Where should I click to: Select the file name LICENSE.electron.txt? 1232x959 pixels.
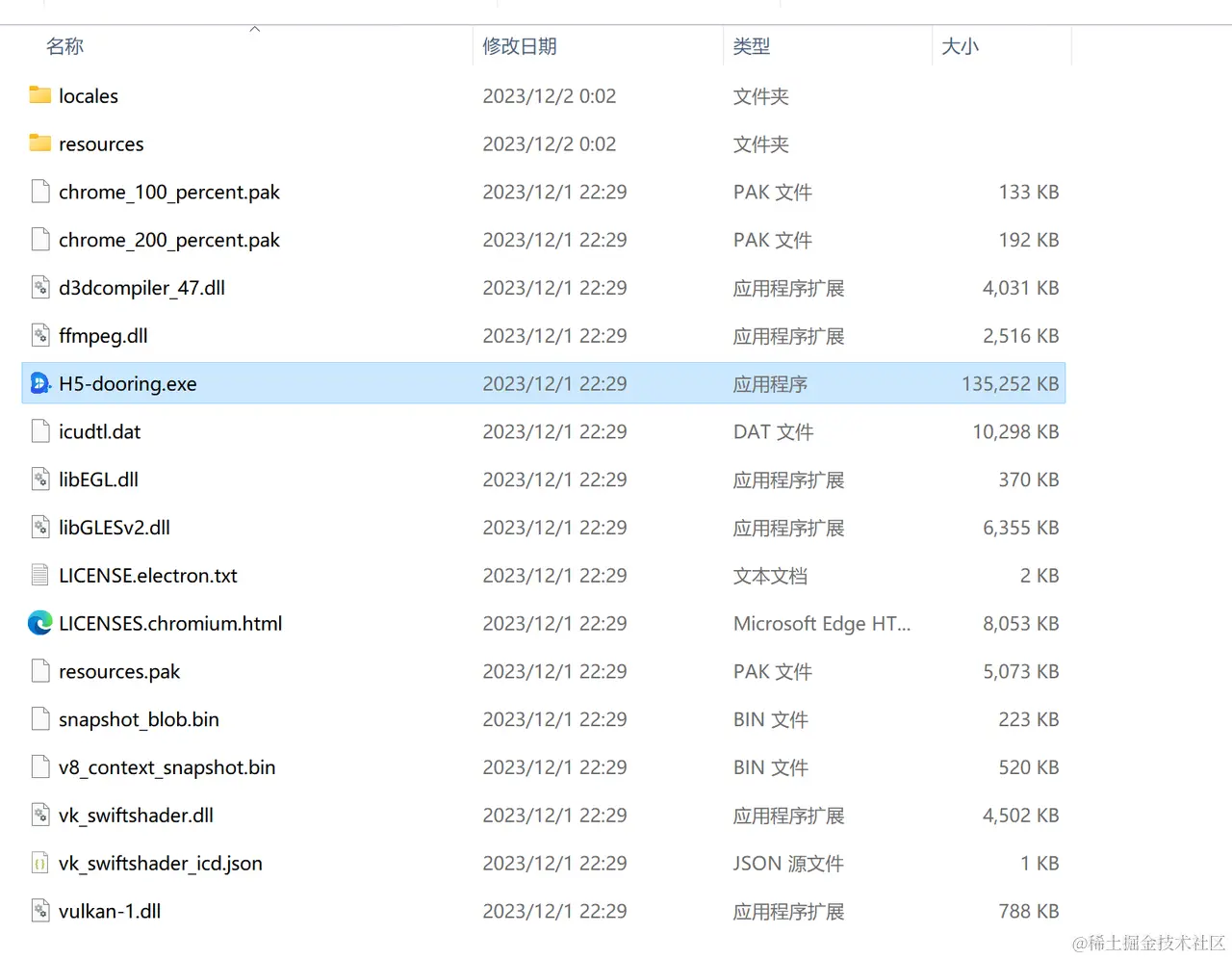(x=148, y=576)
